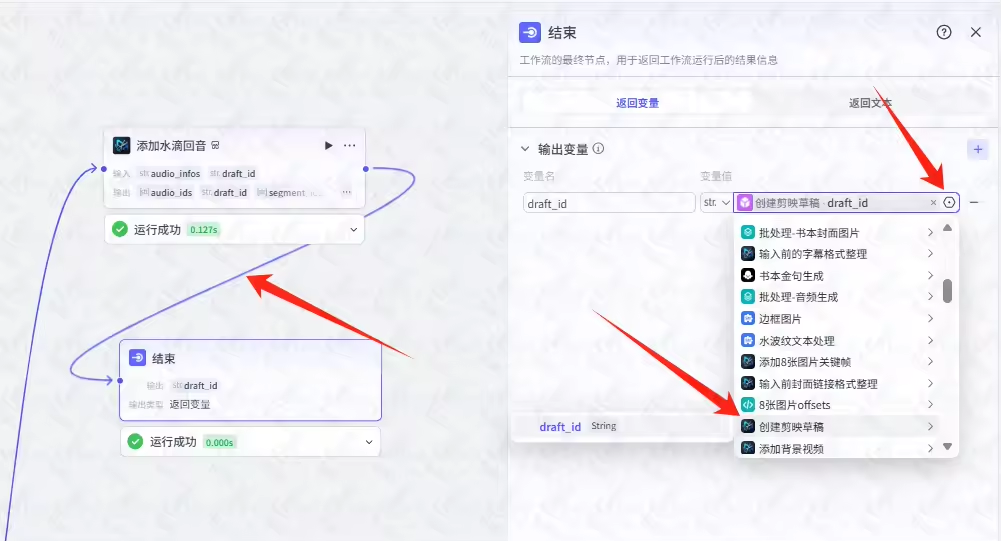Expand the 添加水滴回音 run result details
Image resolution: width=1001 pixels, height=541 pixels.
pyautogui.click(x=353, y=230)
